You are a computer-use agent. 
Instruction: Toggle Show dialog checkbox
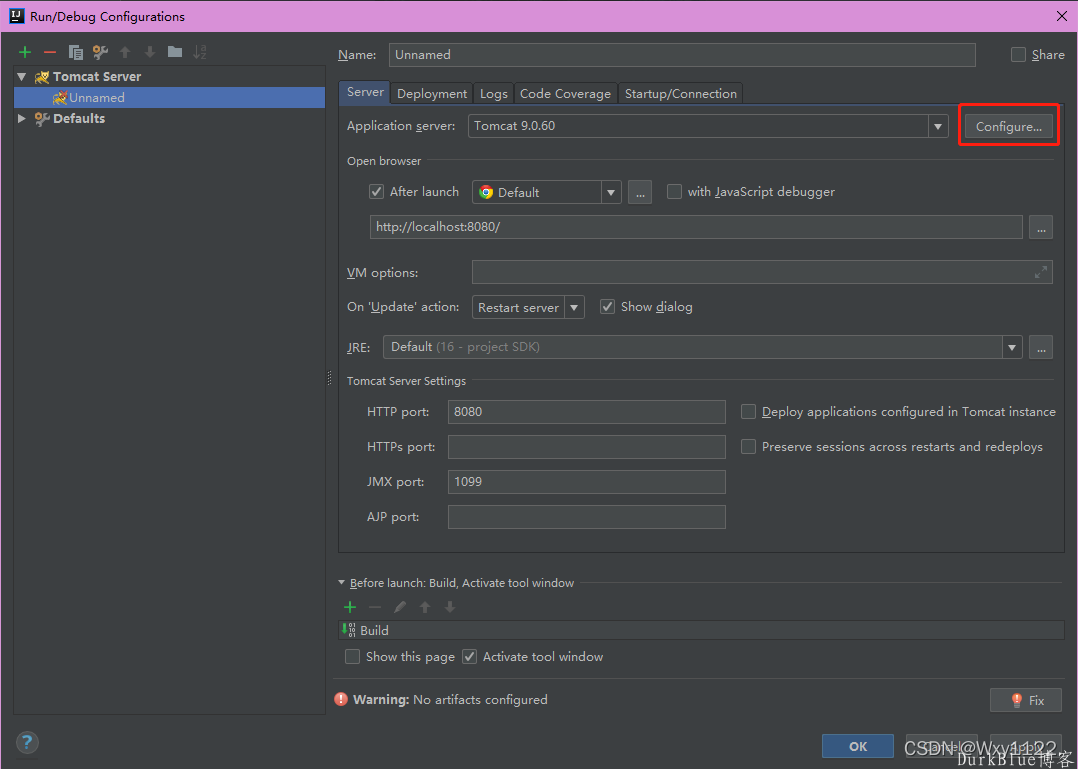[x=607, y=307]
